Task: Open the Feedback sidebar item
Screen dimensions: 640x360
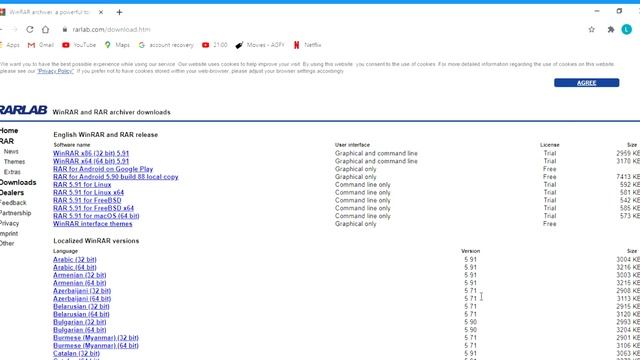Action: pyautogui.click(x=13, y=203)
